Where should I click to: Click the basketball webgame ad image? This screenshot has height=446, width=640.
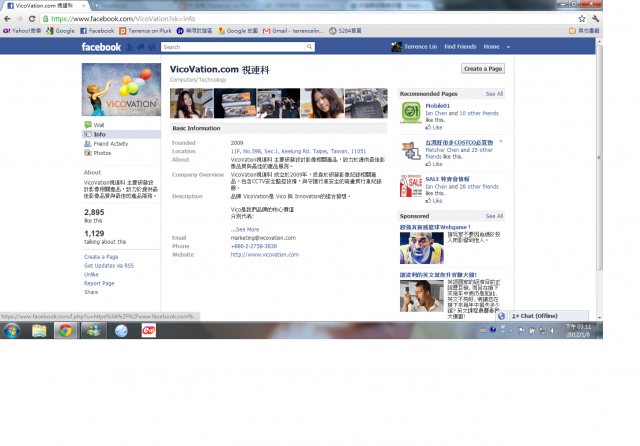coord(422,248)
